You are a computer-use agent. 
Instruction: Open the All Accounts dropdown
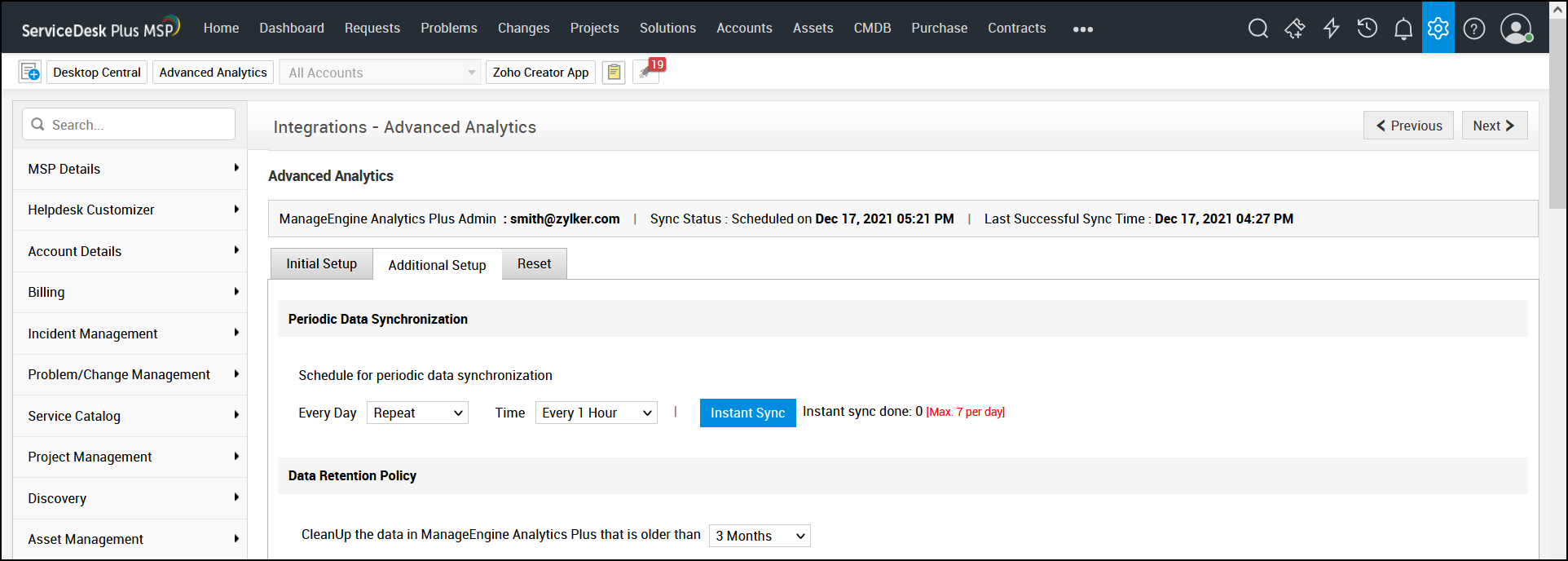click(381, 73)
